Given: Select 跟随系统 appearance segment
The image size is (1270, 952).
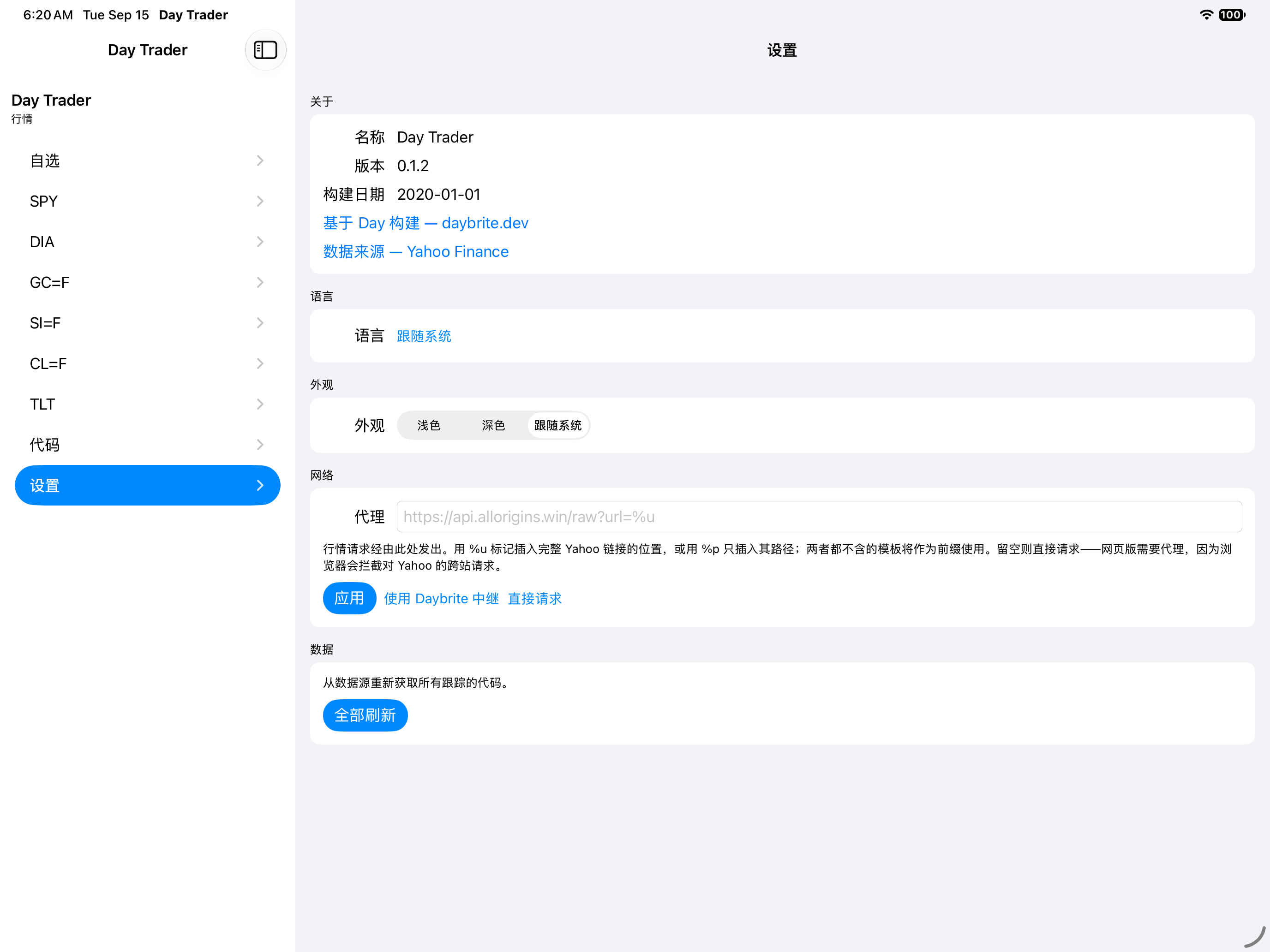Looking at the screenshot, I should (557, 425).
